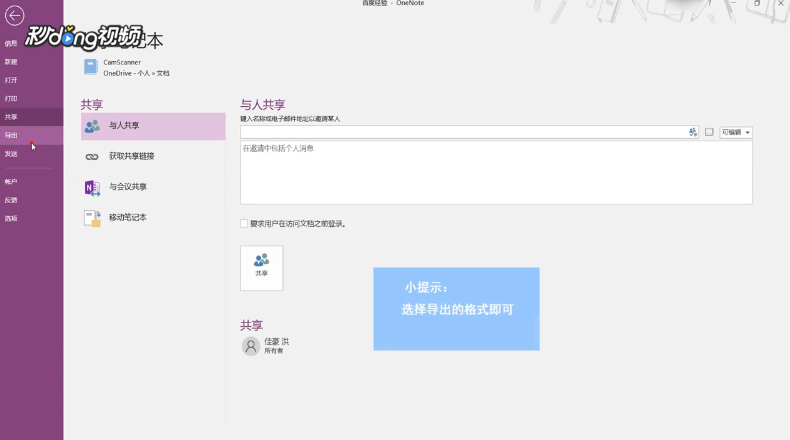
Task: Select the 打印 sidebar menu entry
Action: 11,99
